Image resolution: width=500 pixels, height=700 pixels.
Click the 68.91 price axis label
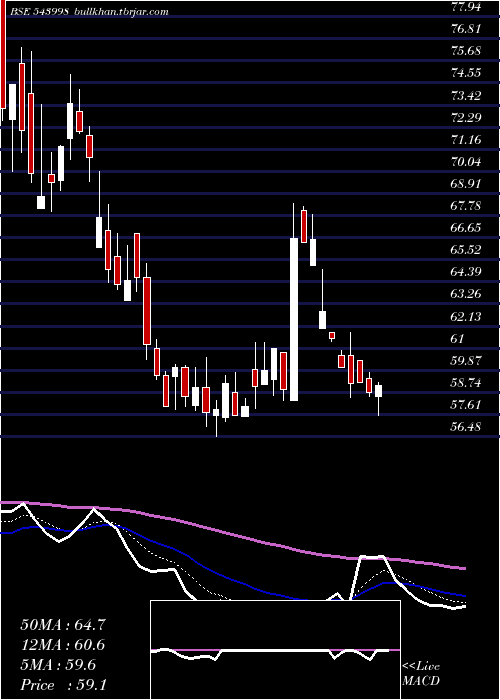point(467,183)
